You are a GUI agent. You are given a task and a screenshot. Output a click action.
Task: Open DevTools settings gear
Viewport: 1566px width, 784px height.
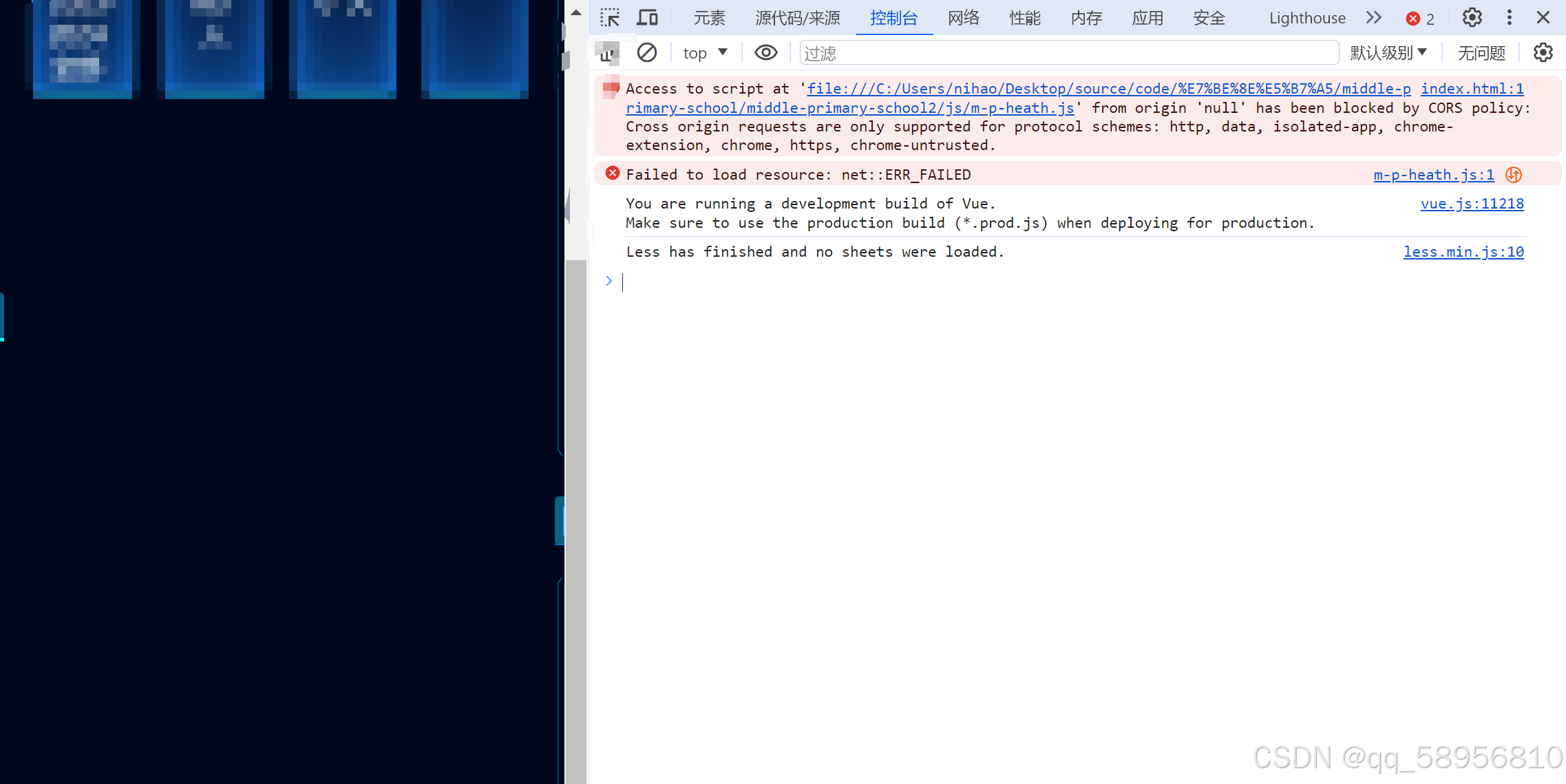(x=1472, y=17)
